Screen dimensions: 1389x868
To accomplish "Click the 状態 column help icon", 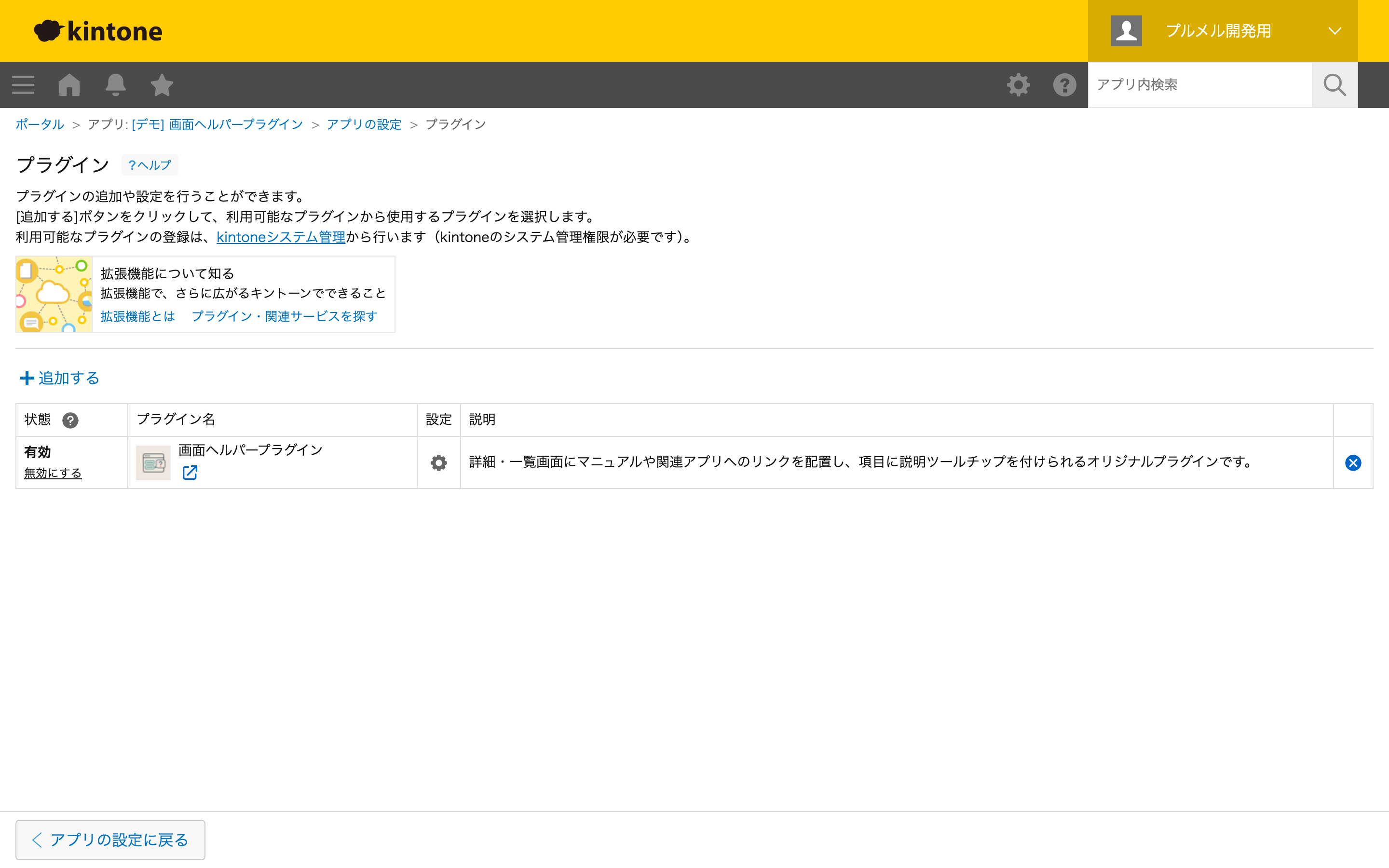I will tap(70, 420).
